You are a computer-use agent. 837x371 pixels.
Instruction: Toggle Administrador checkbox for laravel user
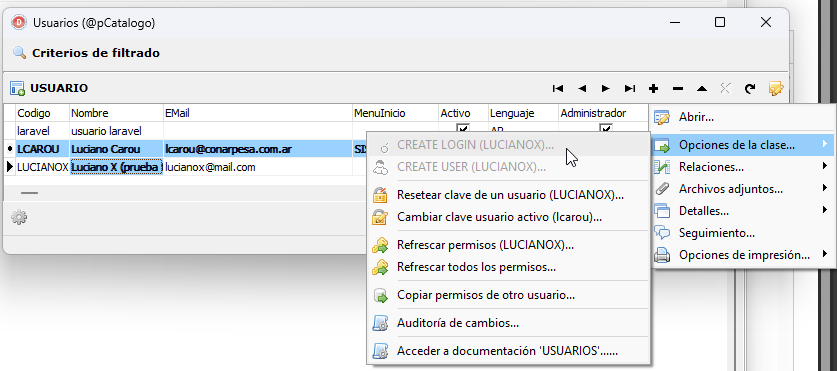(605, 129)
